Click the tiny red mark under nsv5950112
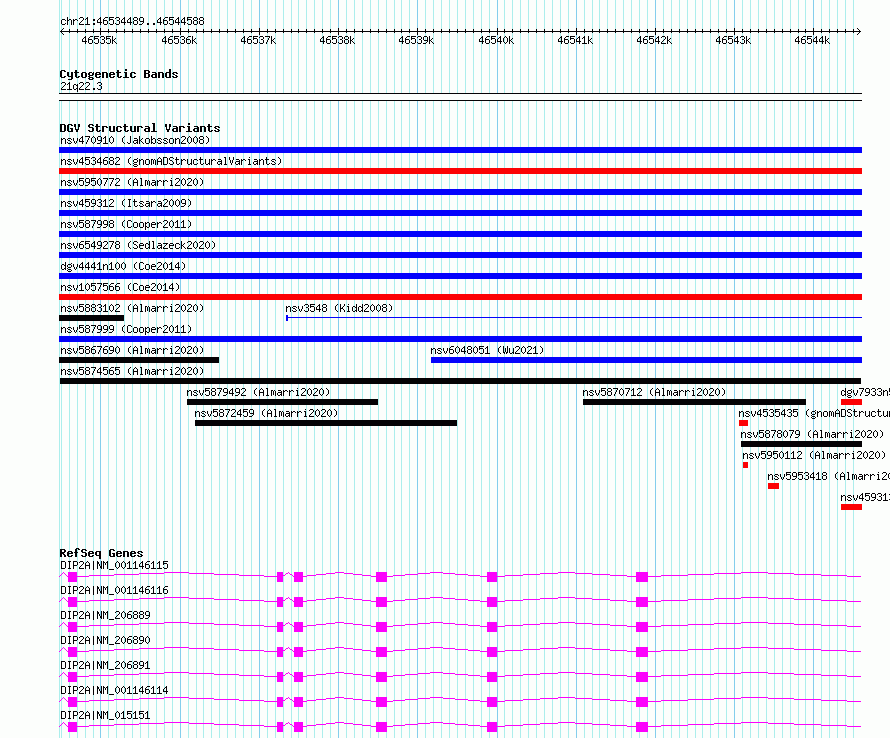 click(x=745, y=465)
